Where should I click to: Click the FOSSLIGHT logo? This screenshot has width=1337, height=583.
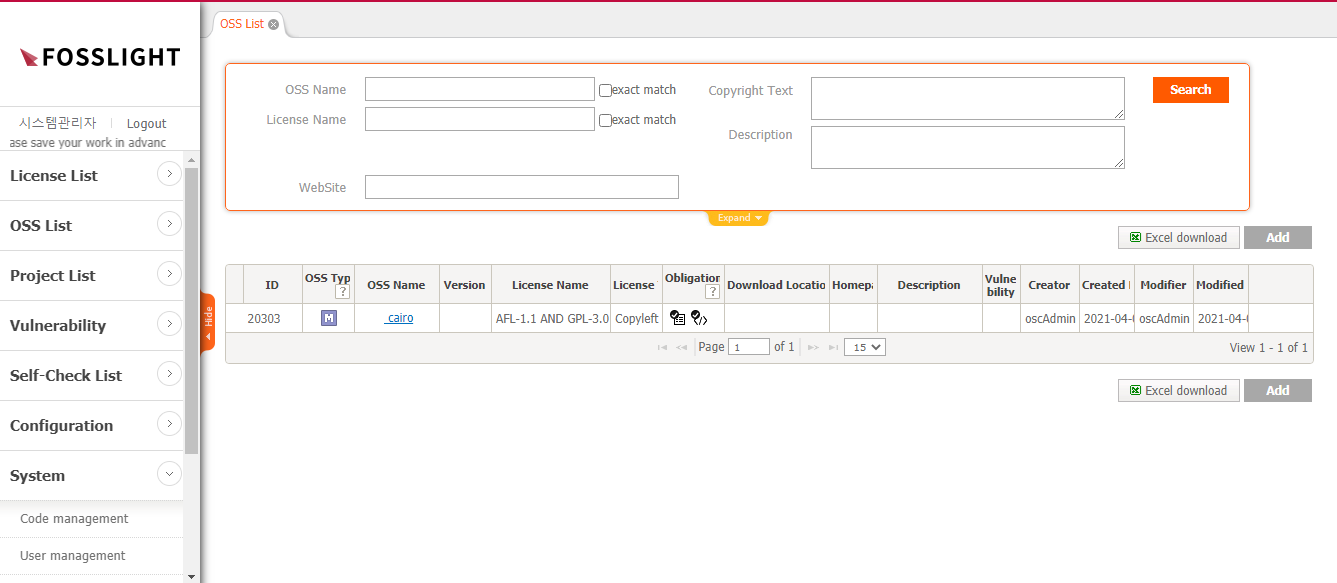click(x=100, y=57)
